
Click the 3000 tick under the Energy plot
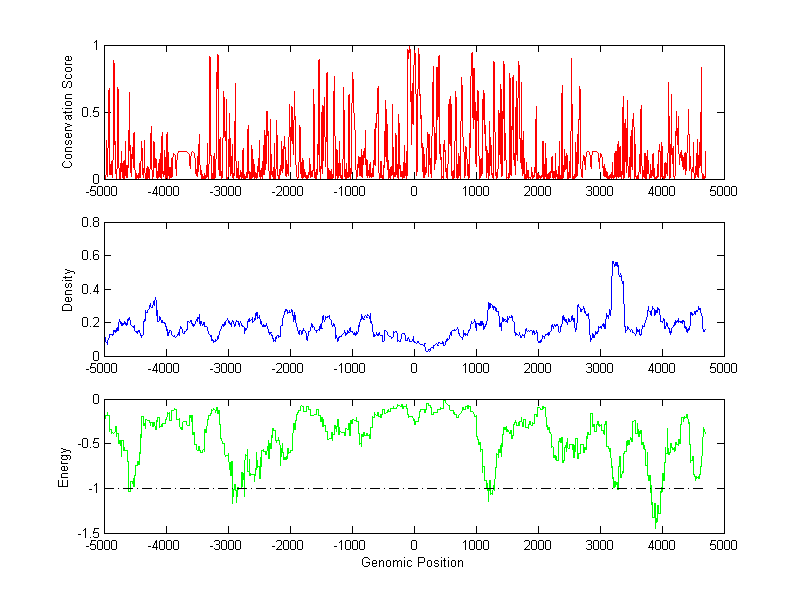pyautogui.click(x=599, y=546)
